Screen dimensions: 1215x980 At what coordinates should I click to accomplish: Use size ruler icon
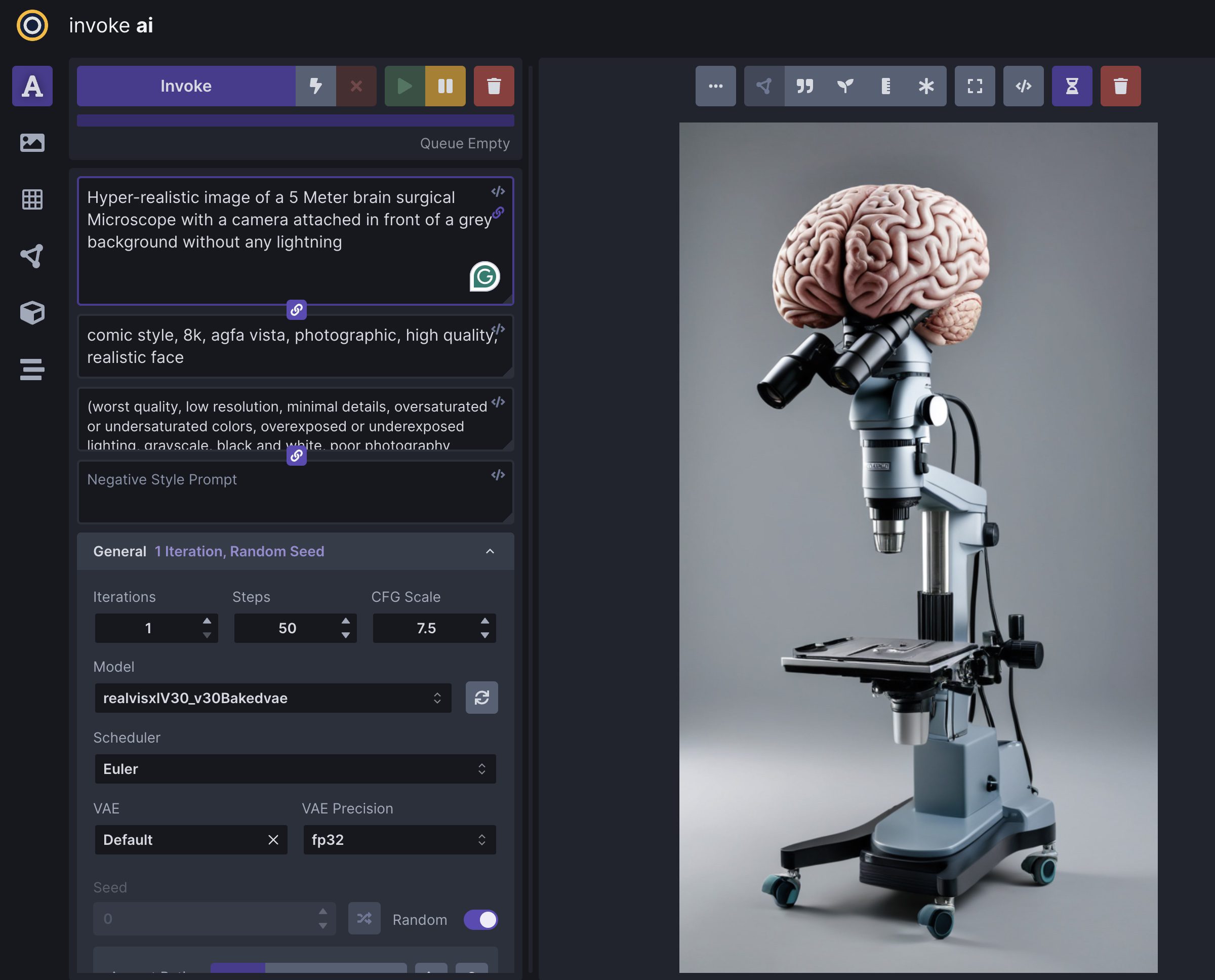point(886,86)
